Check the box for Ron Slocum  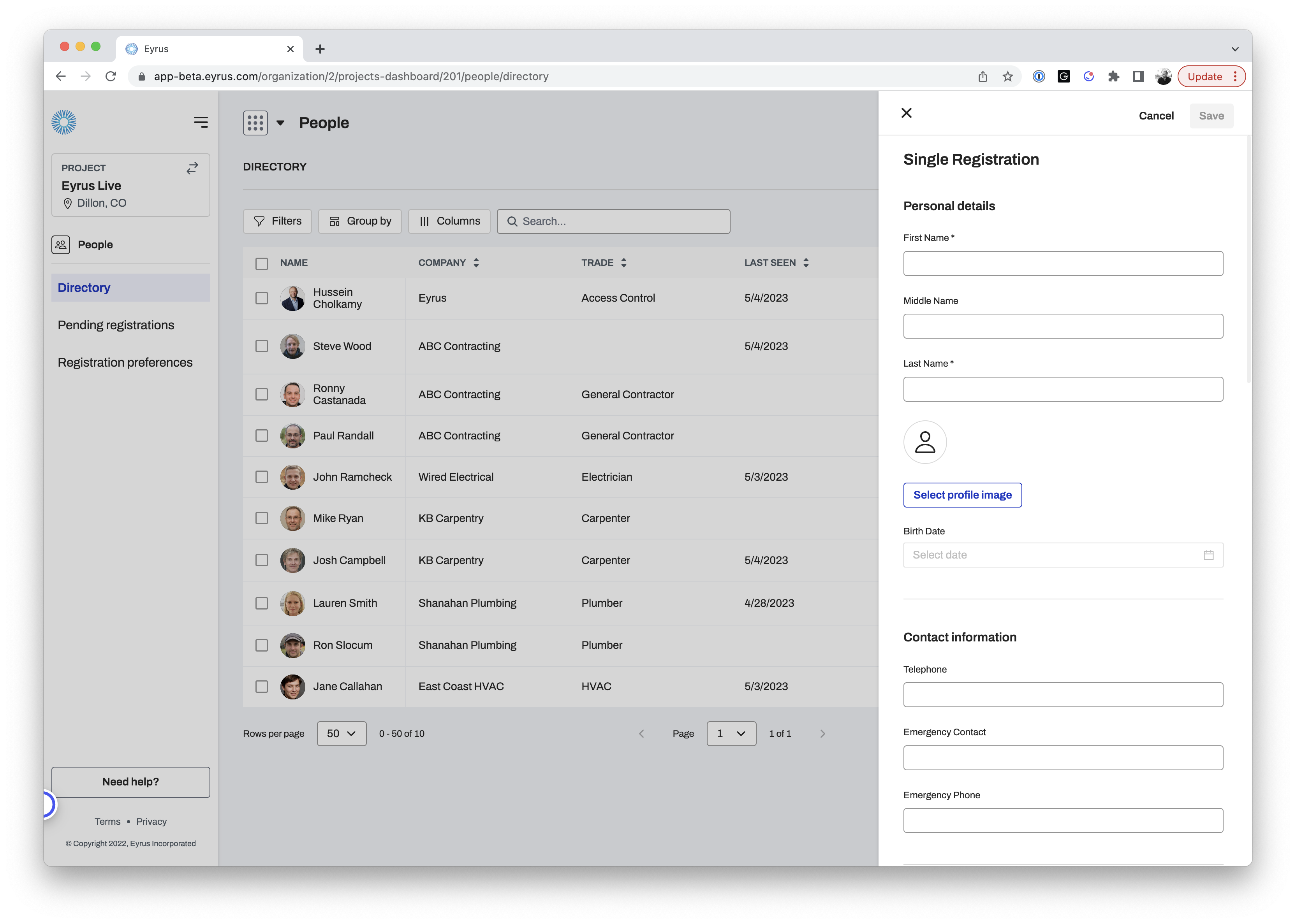click(261, 645)
